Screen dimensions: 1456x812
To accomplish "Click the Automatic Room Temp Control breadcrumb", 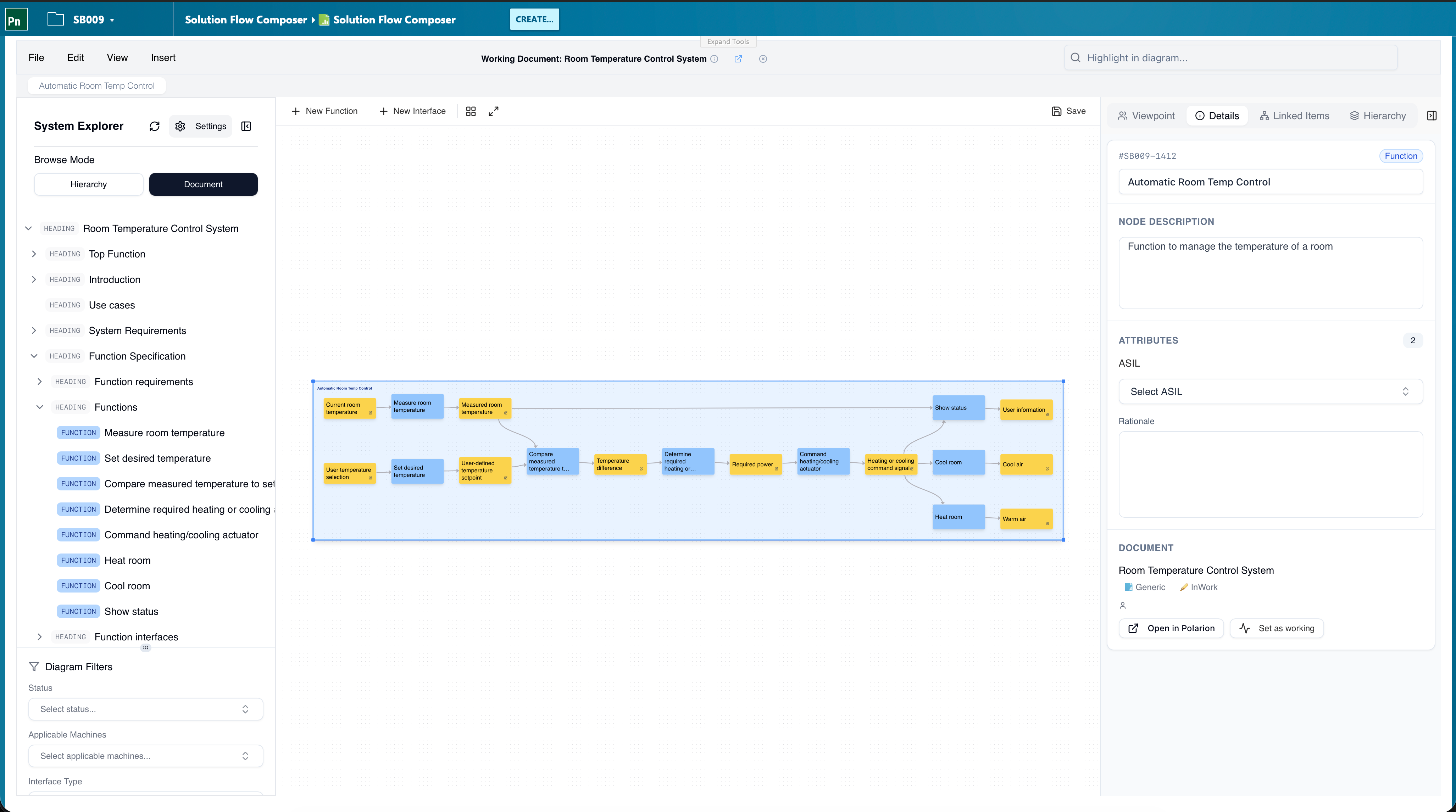I will coord(97,86).
